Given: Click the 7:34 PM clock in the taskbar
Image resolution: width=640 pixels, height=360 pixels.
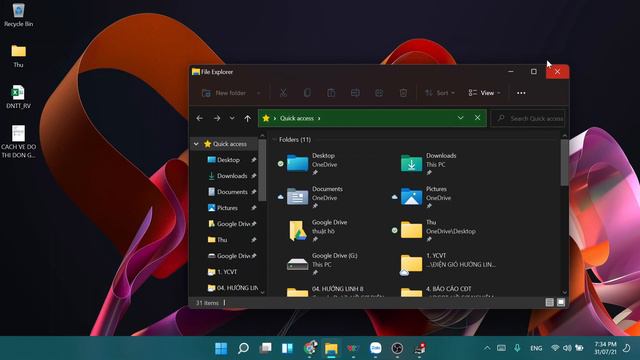Looking at the screenshot, I should click(x=605, y=344).
